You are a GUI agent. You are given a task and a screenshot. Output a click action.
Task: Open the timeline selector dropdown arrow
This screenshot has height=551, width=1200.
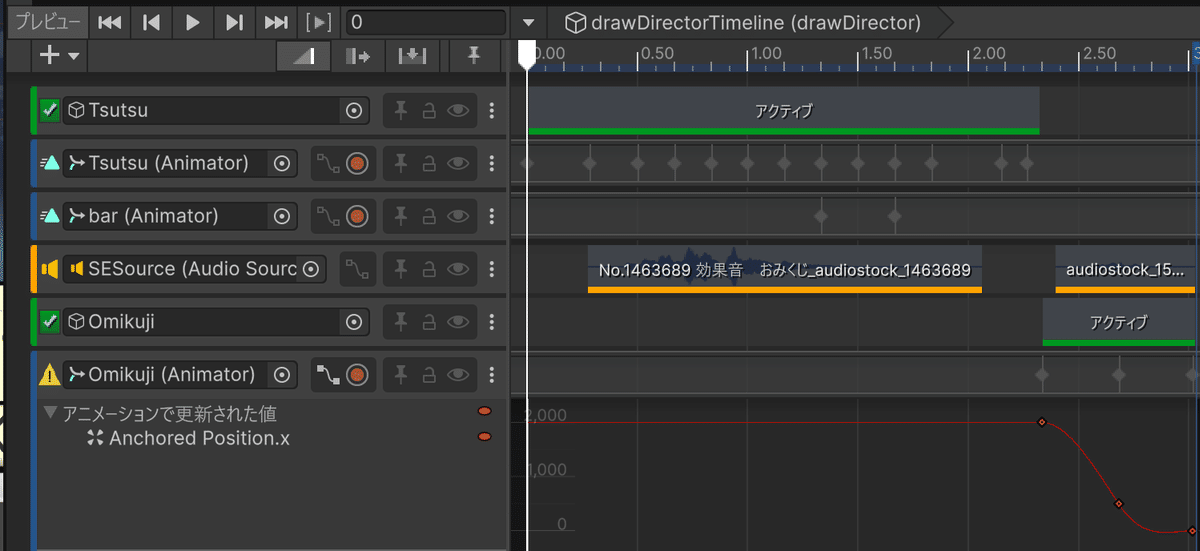[529, 22]
